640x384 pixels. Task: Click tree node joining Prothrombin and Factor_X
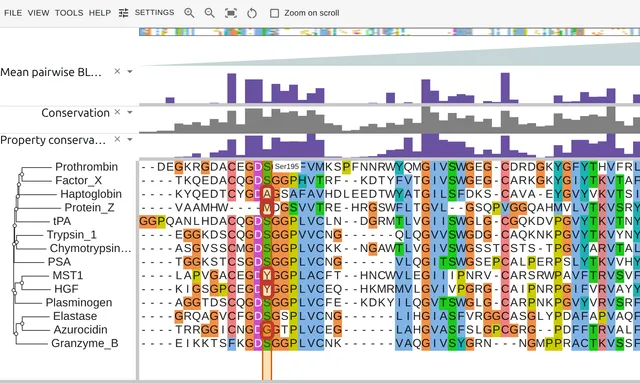coord(22,174)
